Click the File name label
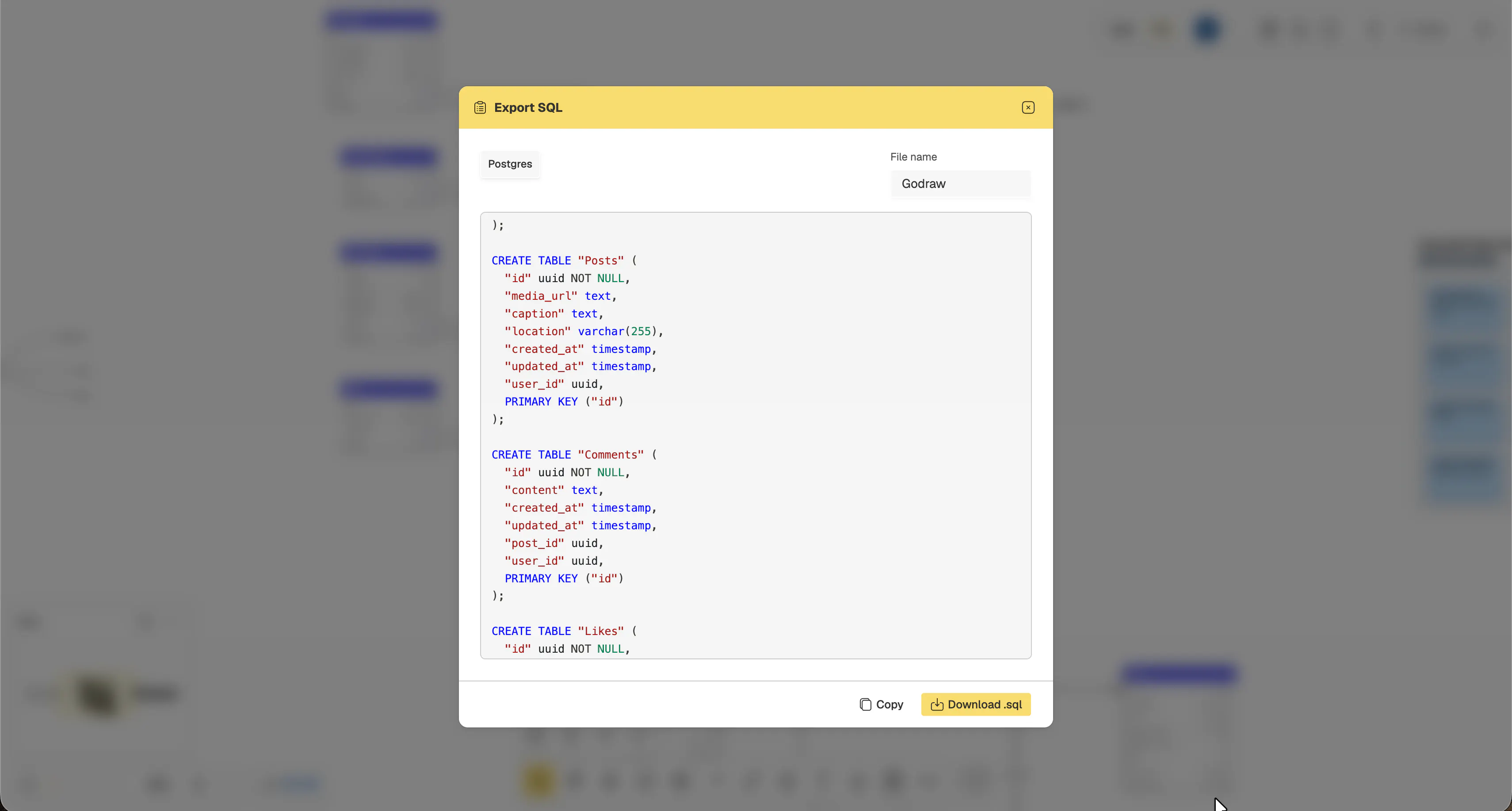Image resolution: width=1512 pixels, height=811 pixels. point(913,157)
